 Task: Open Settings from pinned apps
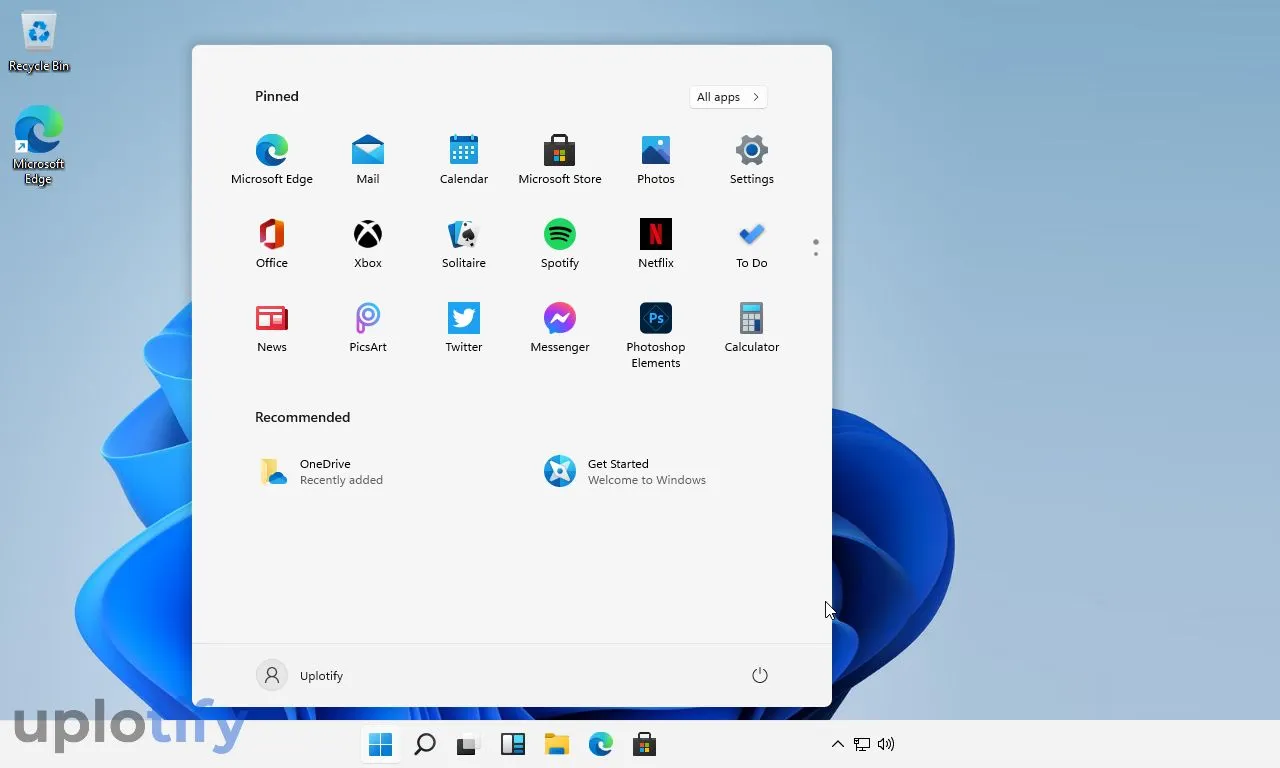[x=752, y=160]
